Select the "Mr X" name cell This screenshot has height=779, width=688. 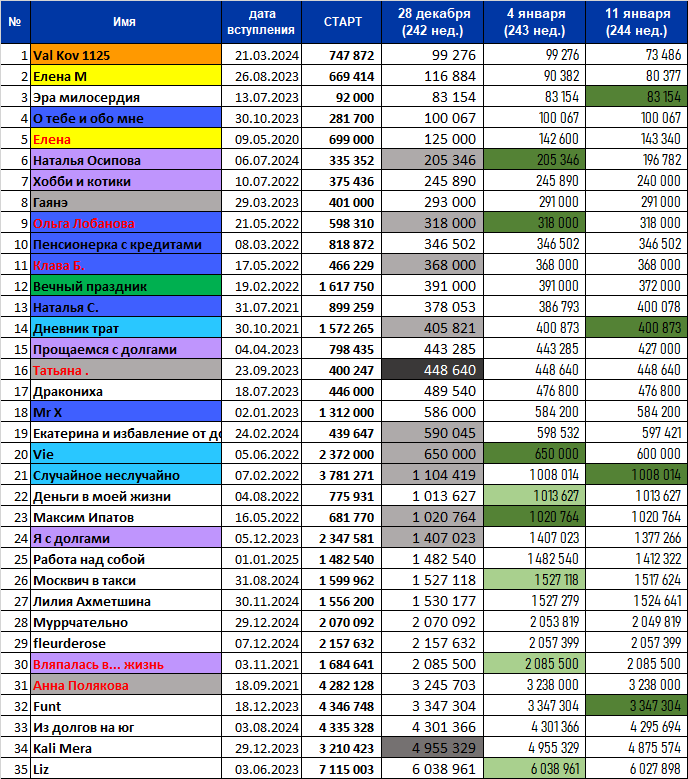pyautogui.click(x=126, y=412)
